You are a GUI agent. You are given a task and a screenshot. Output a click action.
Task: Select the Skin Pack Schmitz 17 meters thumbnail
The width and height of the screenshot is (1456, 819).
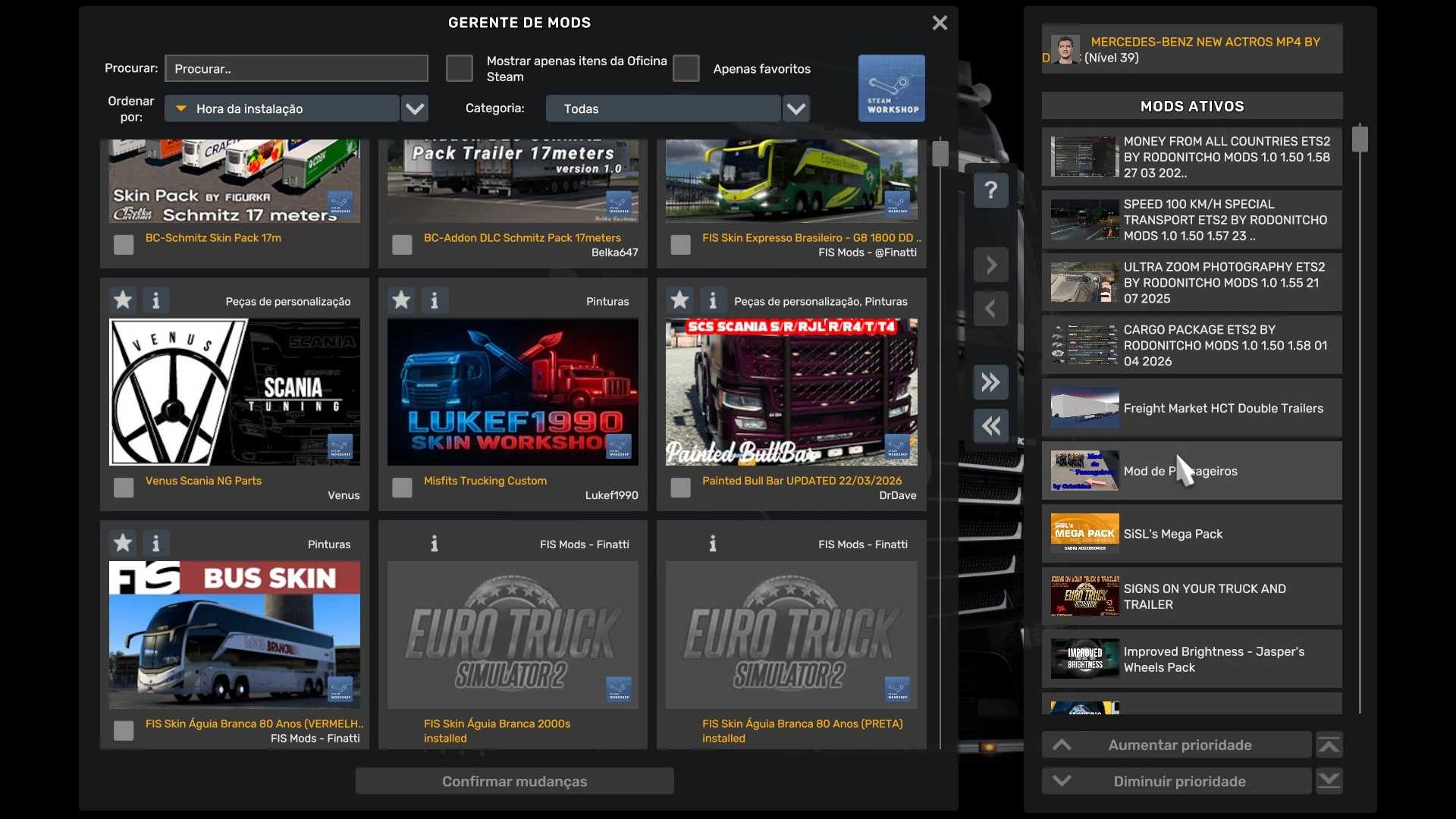point(235,181)
